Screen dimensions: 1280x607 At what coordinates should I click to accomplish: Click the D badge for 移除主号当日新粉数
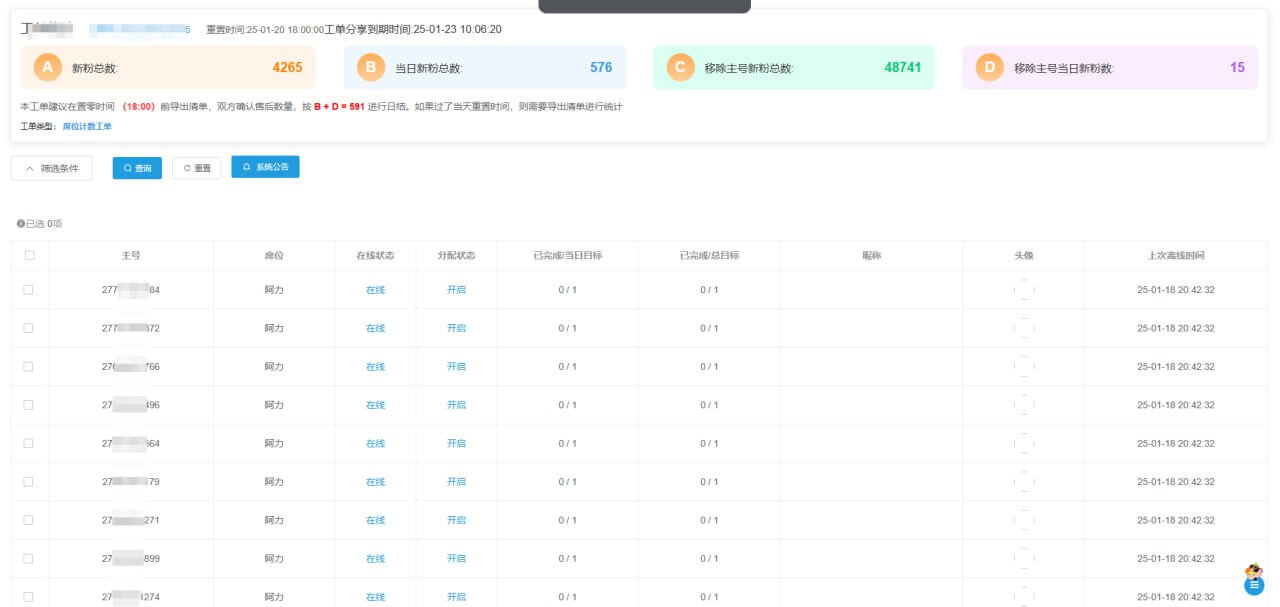pyautogui.click(x=989, y=68)
